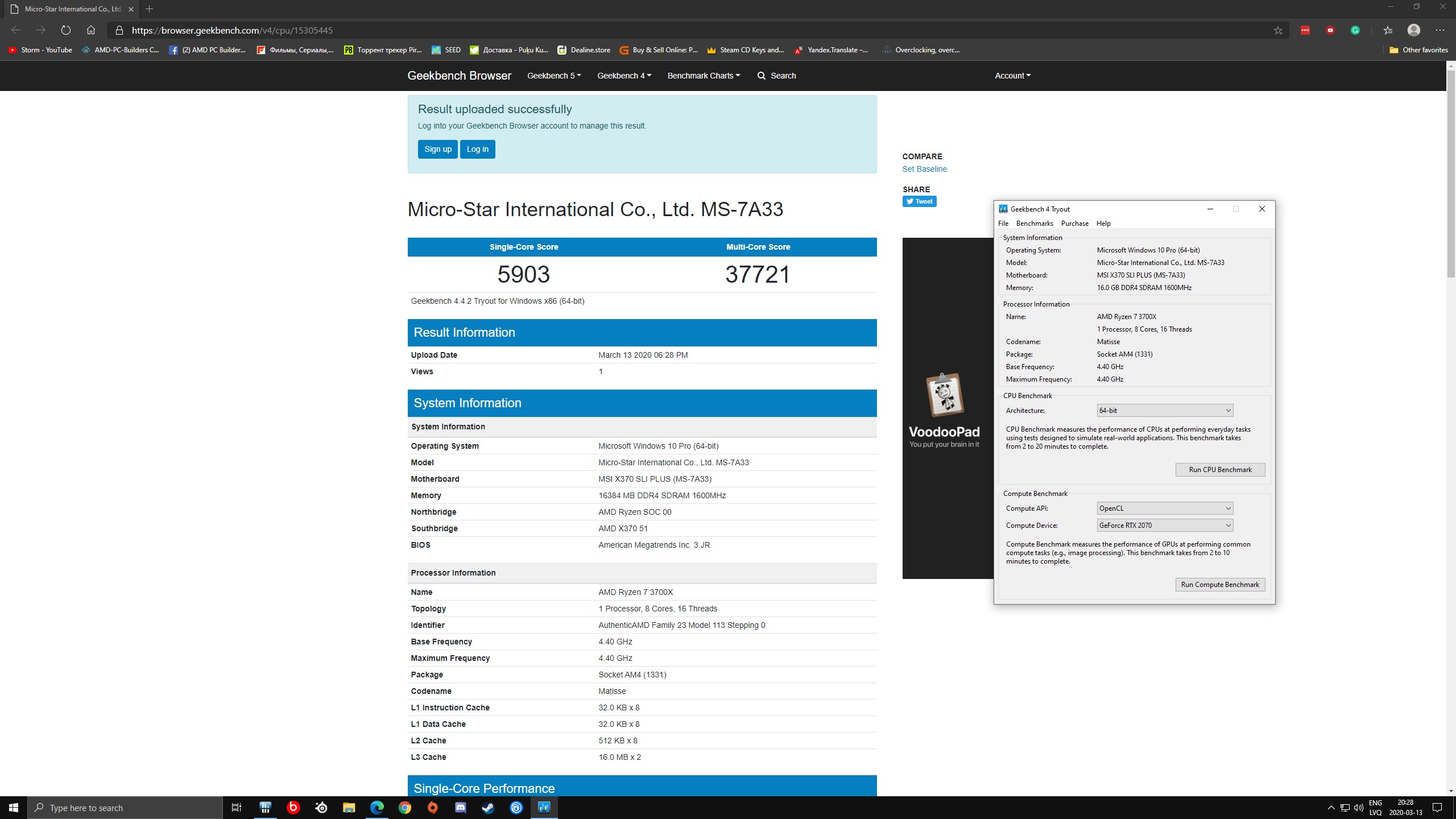Open Uplay from the taskbar

516,808
